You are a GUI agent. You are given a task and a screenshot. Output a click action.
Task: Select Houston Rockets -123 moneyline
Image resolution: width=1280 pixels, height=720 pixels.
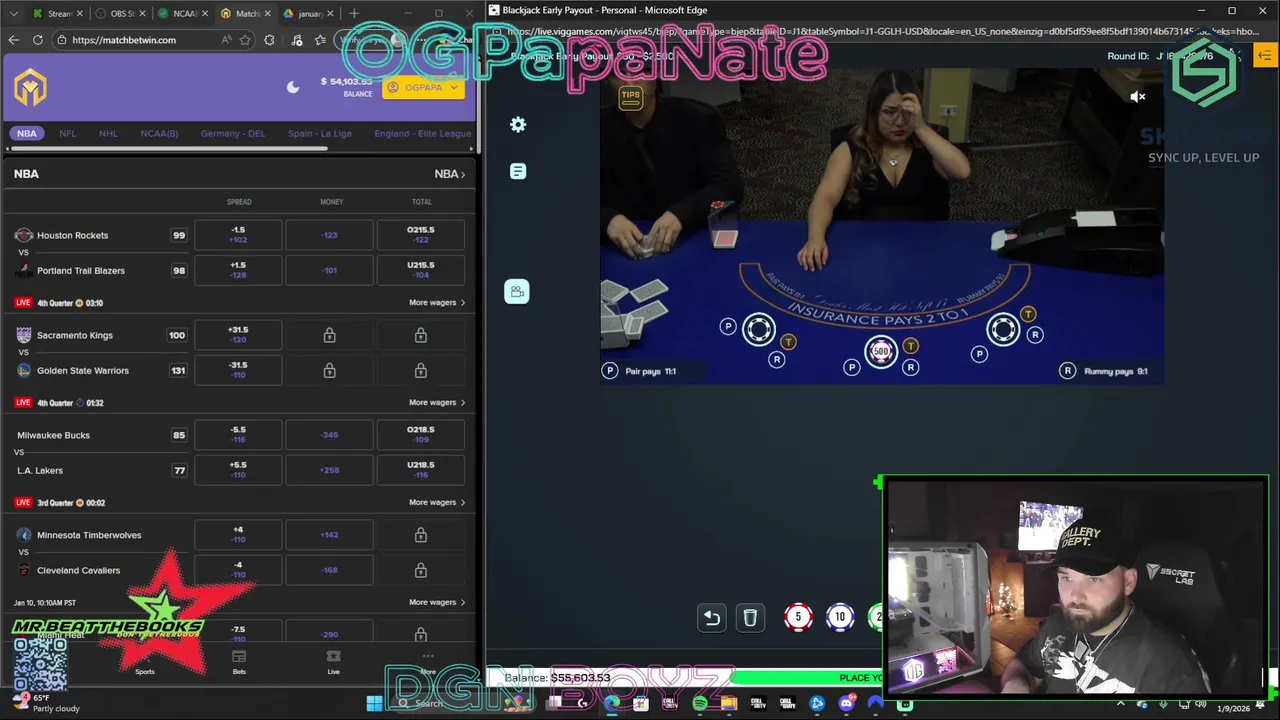tap(329, 235)
